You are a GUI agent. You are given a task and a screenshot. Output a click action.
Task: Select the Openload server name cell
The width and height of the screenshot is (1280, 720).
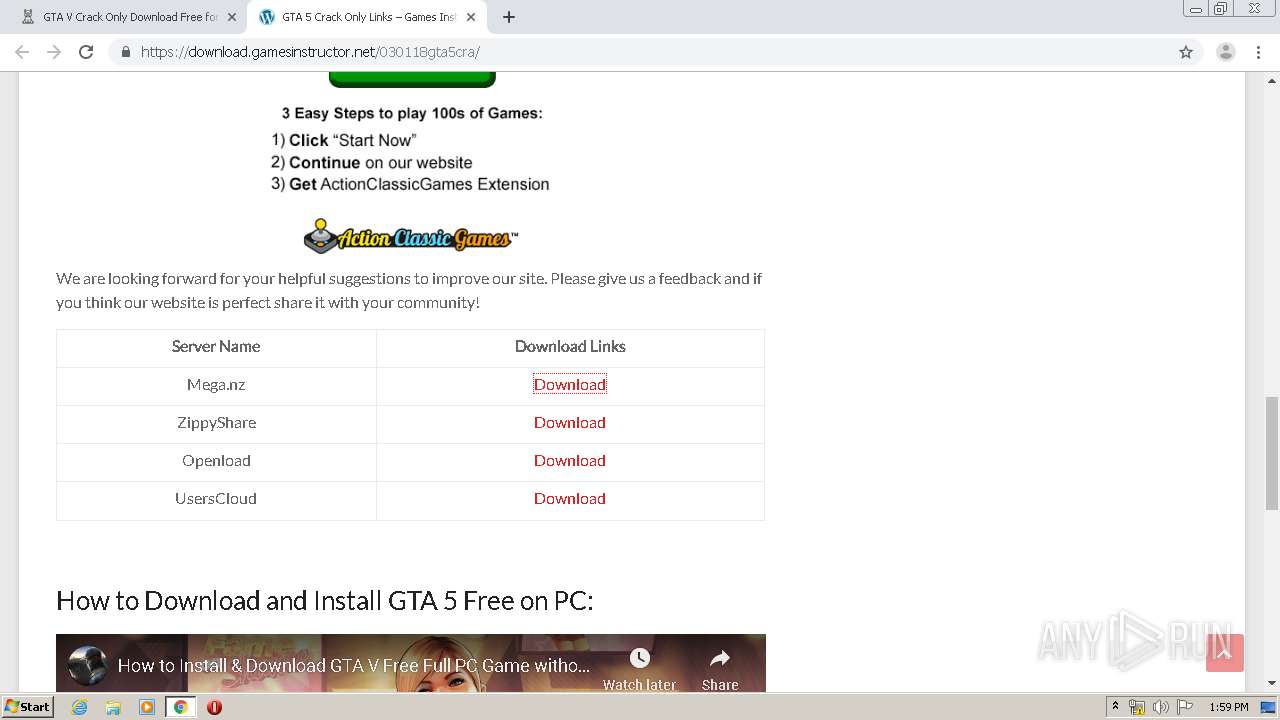coord(216,461)
